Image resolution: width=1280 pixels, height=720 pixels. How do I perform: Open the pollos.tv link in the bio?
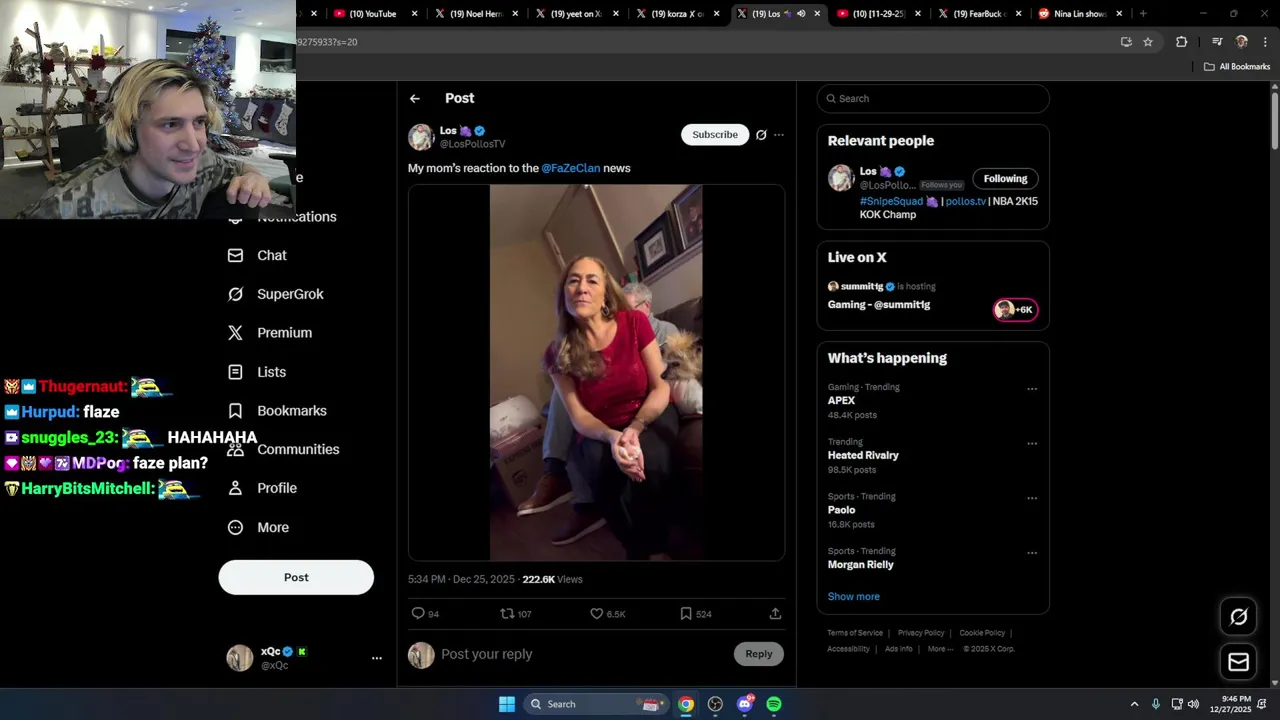965,201
